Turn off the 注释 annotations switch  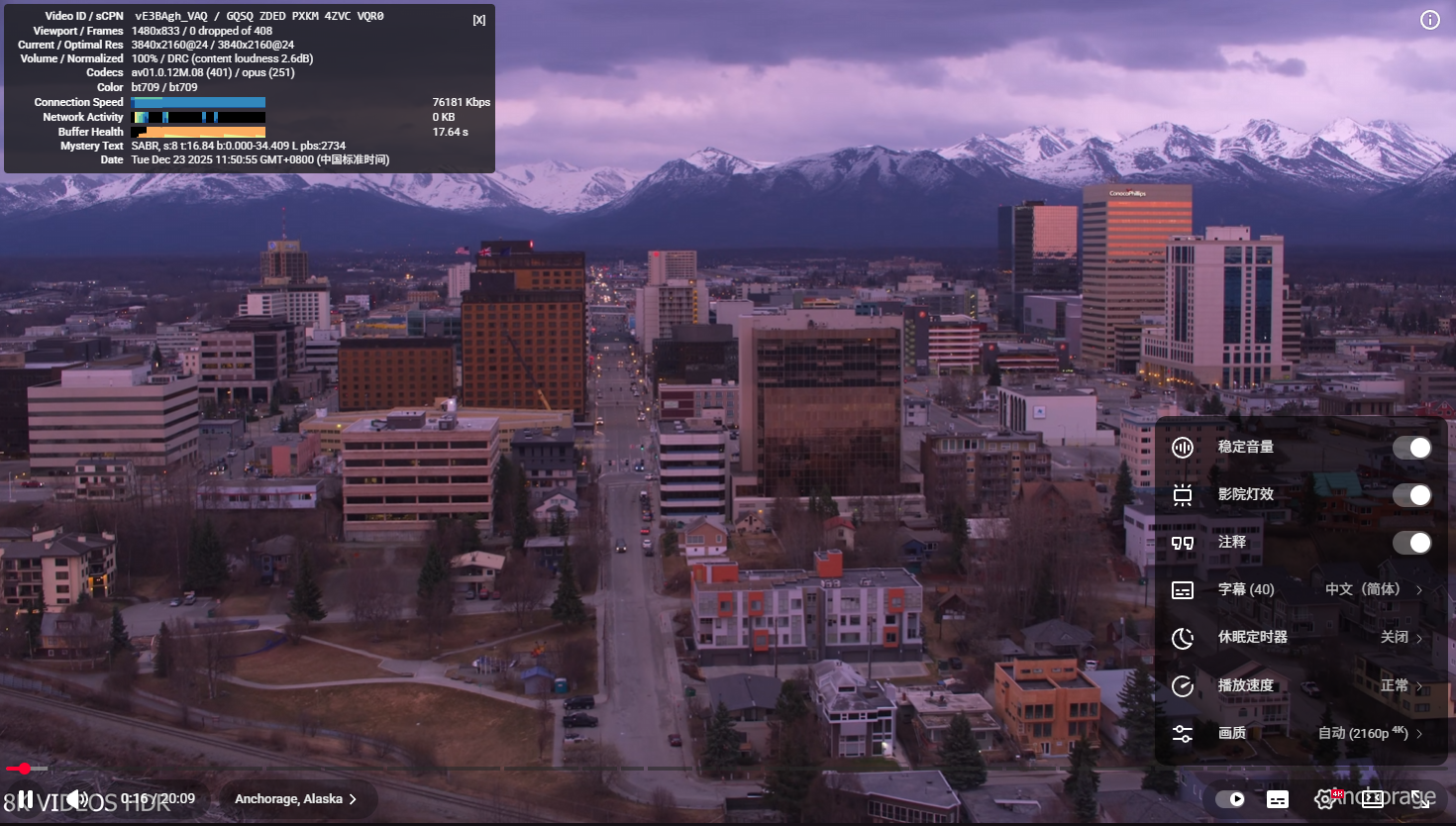click(x=1411, y=543)
